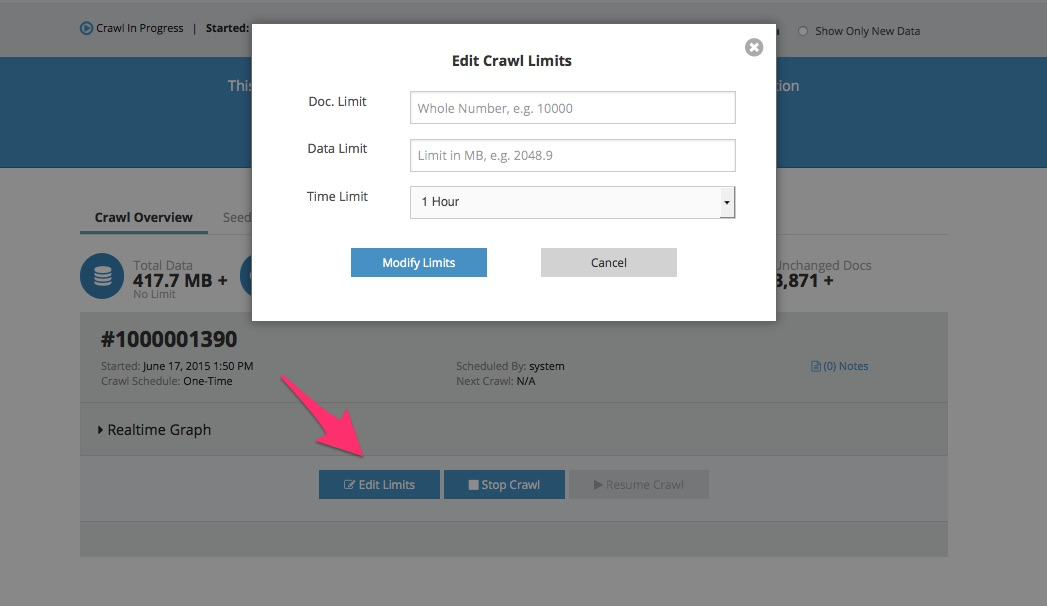
Task: Click the Total Data database icon
Action: pos(102,277)
